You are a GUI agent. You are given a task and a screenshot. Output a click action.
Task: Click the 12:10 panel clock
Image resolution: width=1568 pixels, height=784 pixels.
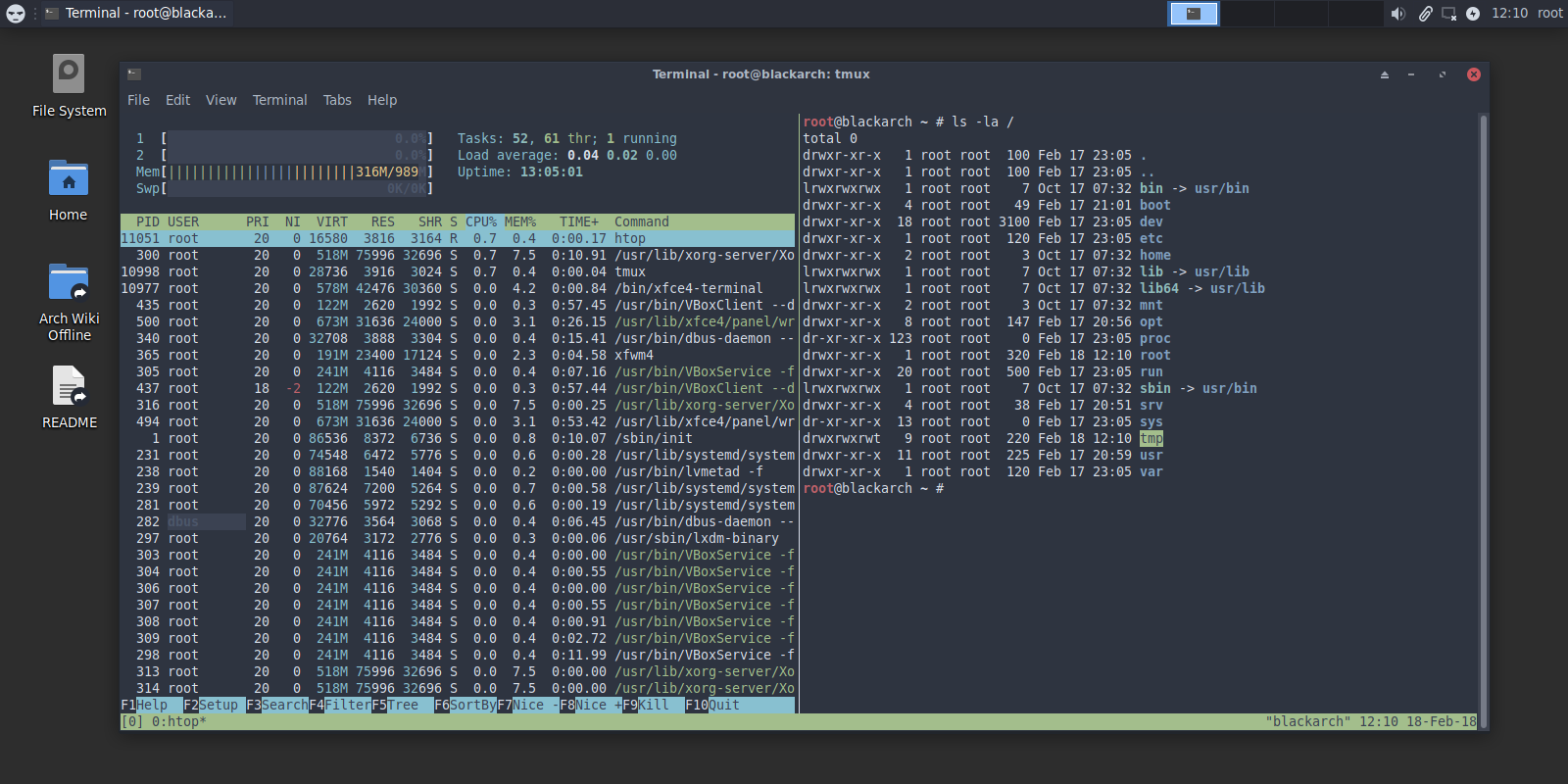pos(1509,13)
